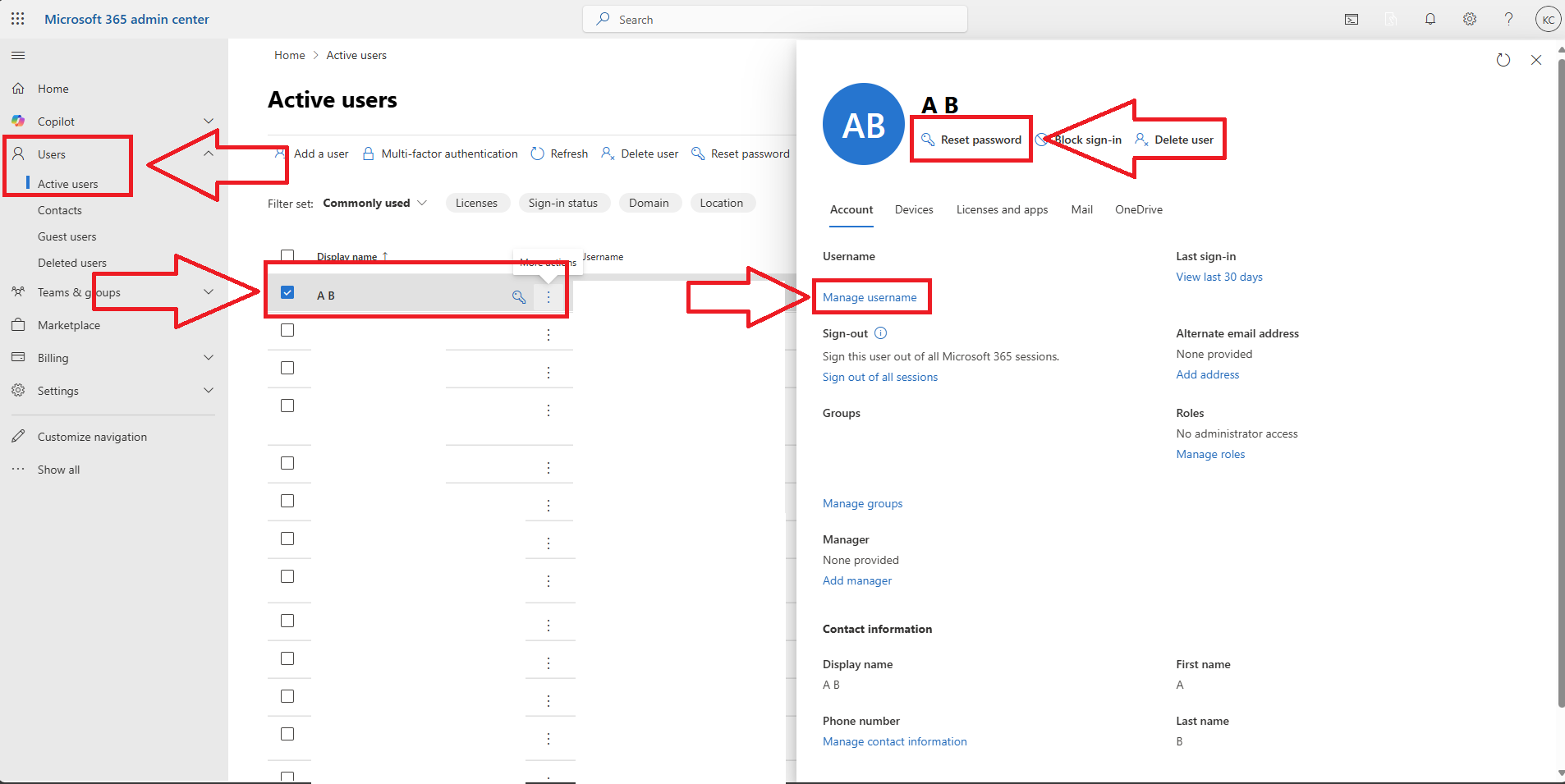Open the settings gear in the header
This screenshot has height=784, width=1565.
click(1470, 20)
